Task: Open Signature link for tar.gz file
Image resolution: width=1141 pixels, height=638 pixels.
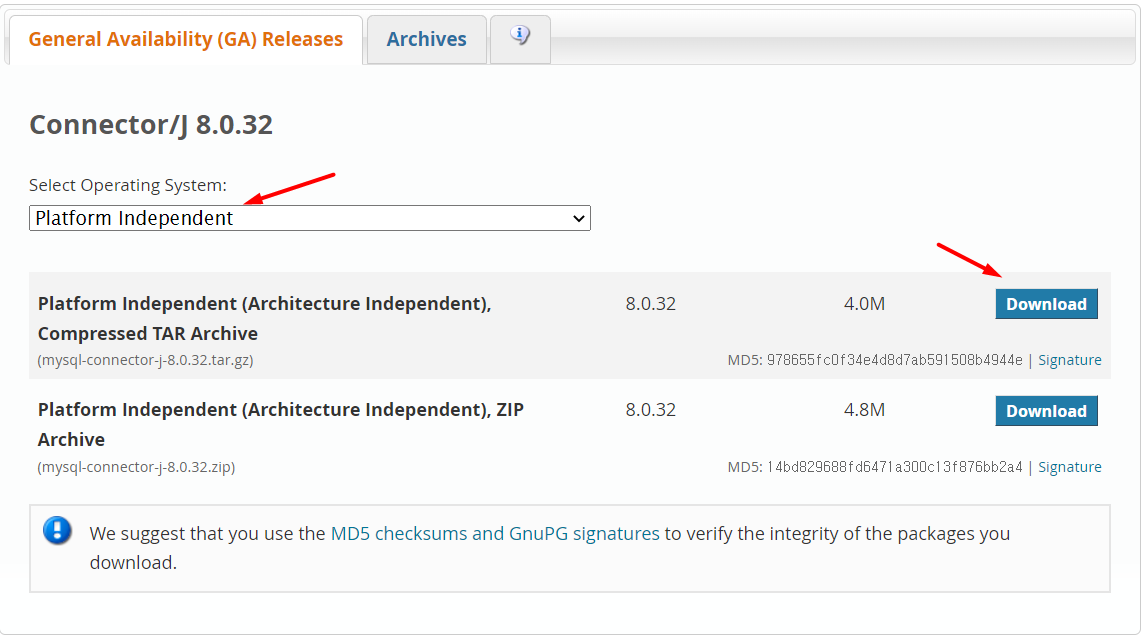Action: (x=1070, y=360)
